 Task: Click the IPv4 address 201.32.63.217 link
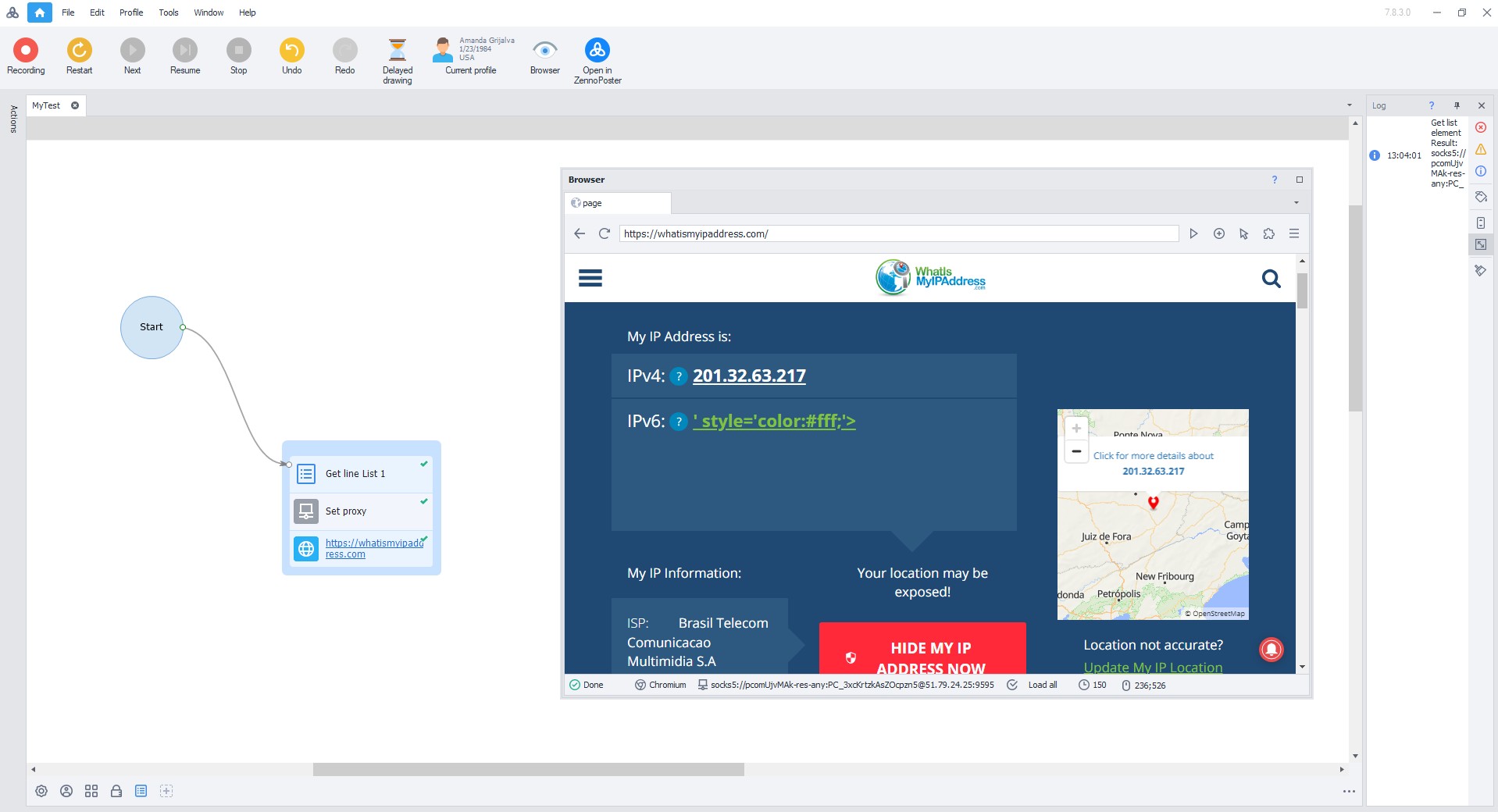pos(748,376)
